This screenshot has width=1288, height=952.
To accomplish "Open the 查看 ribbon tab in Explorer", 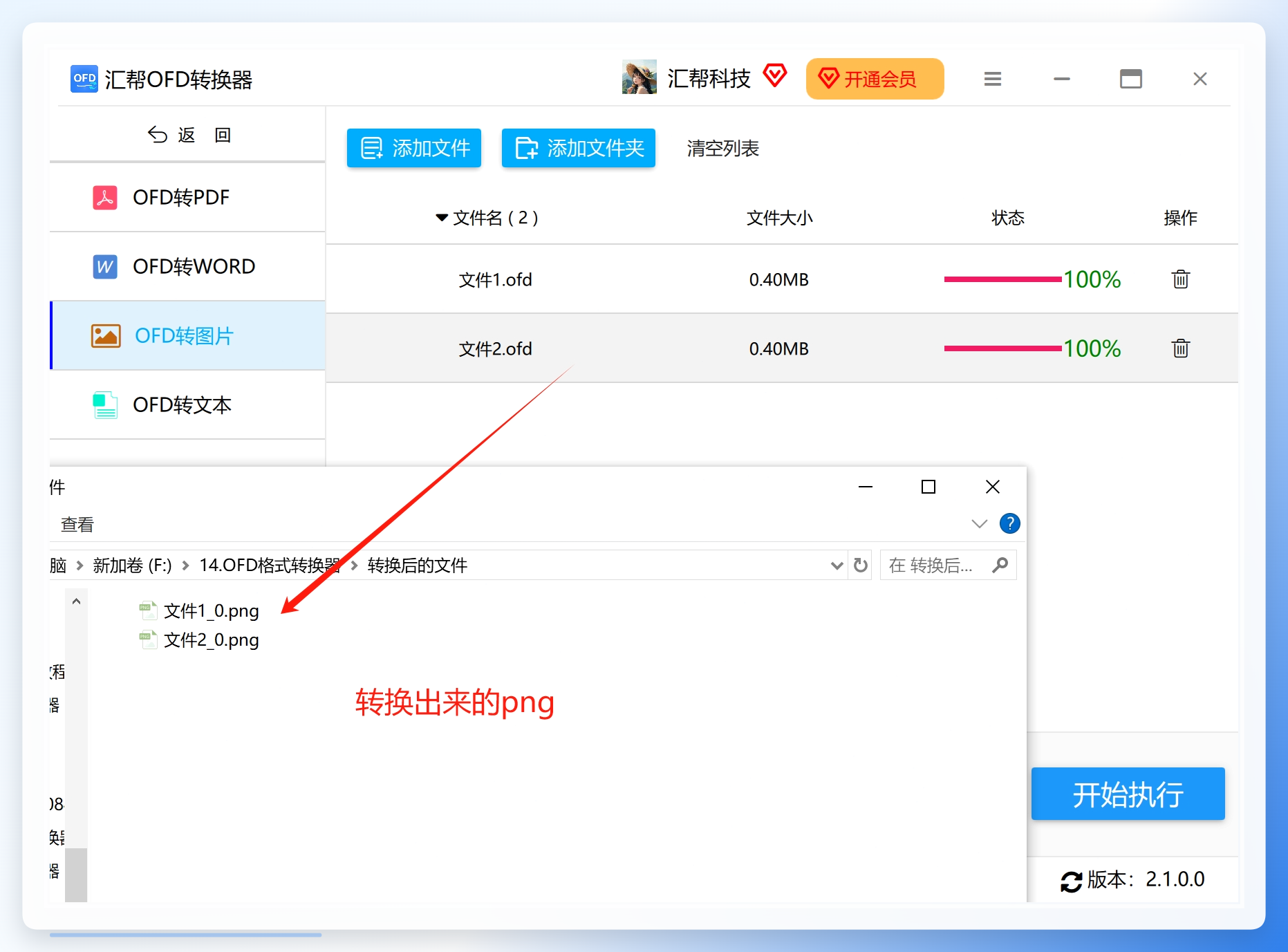I will coord(77,525).
